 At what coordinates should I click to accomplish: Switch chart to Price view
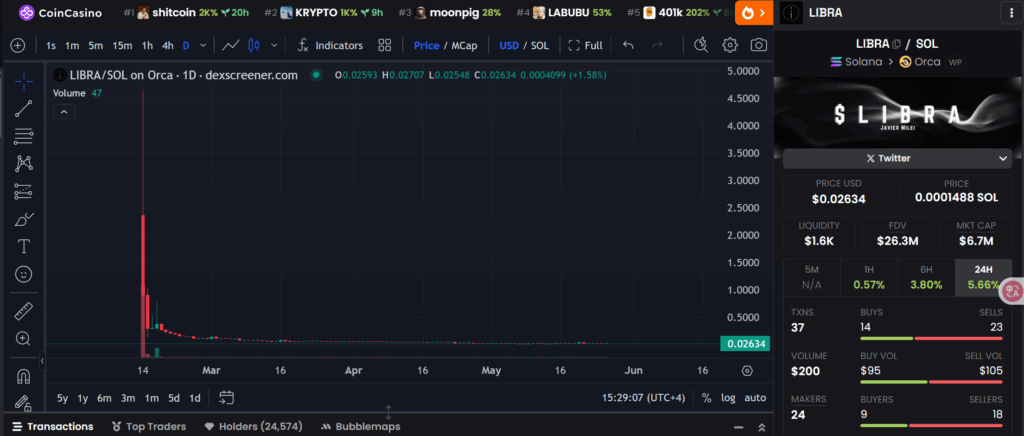(x=426, y=46)
